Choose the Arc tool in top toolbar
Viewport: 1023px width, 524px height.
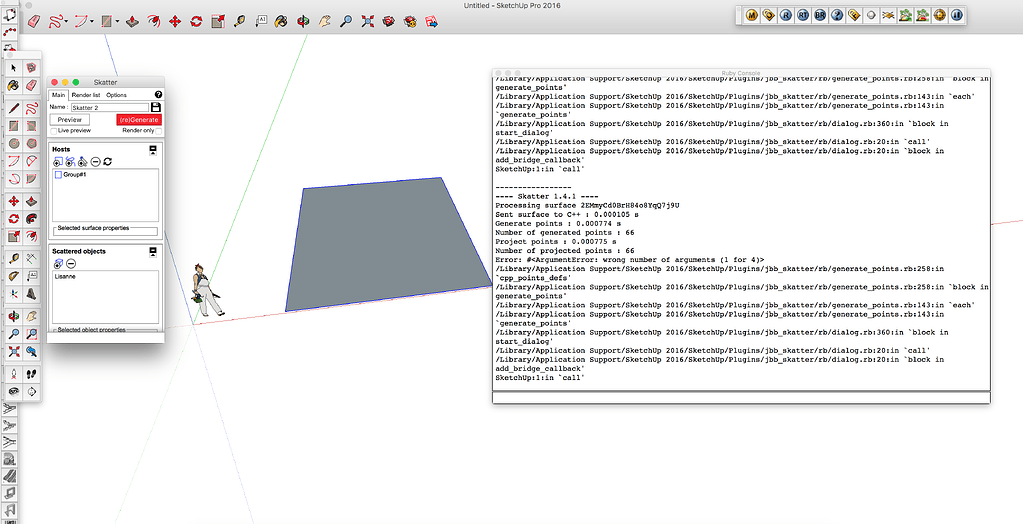81,22
